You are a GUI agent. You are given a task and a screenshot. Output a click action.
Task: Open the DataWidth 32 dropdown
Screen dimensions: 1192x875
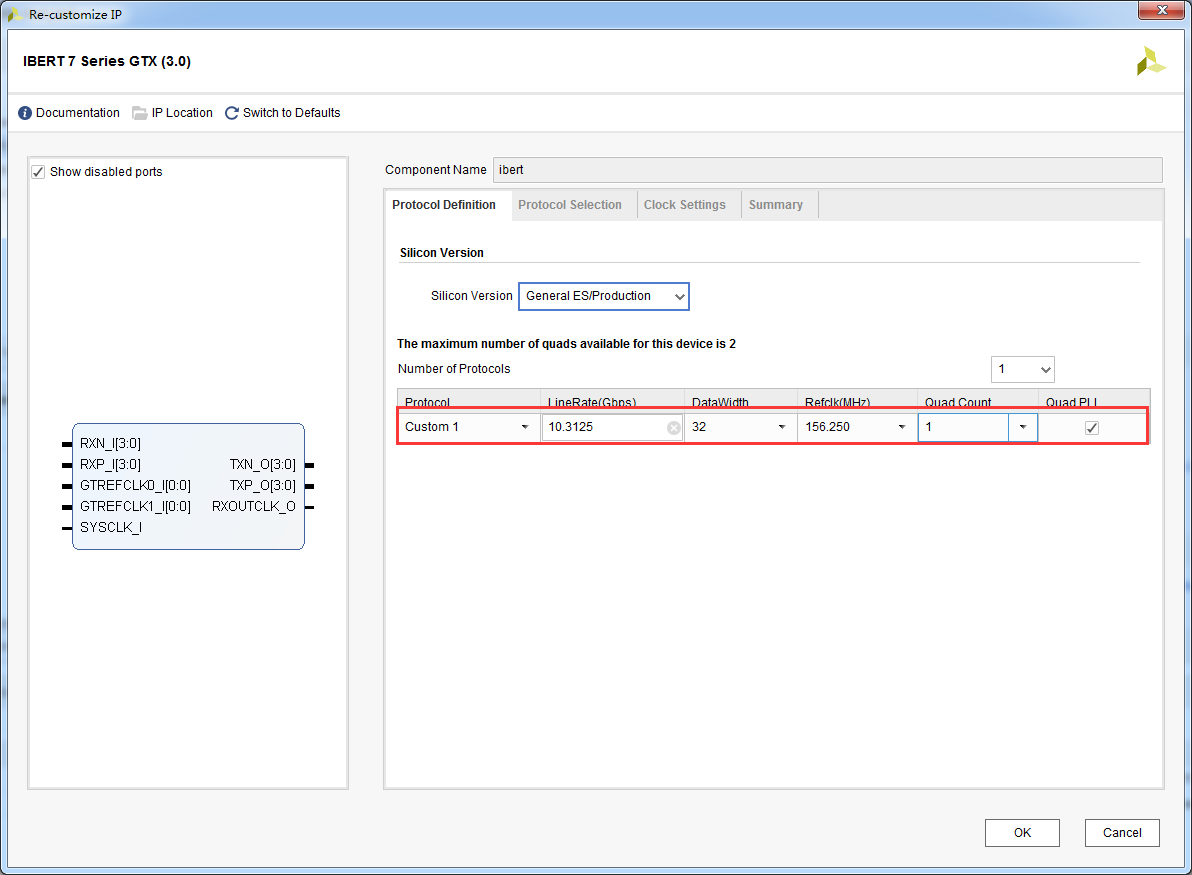click(x=781, y=427)
